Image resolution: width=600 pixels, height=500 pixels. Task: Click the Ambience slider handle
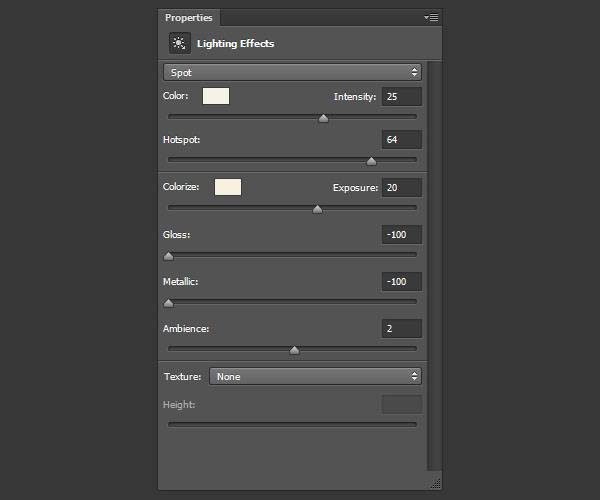pos(294,350)
